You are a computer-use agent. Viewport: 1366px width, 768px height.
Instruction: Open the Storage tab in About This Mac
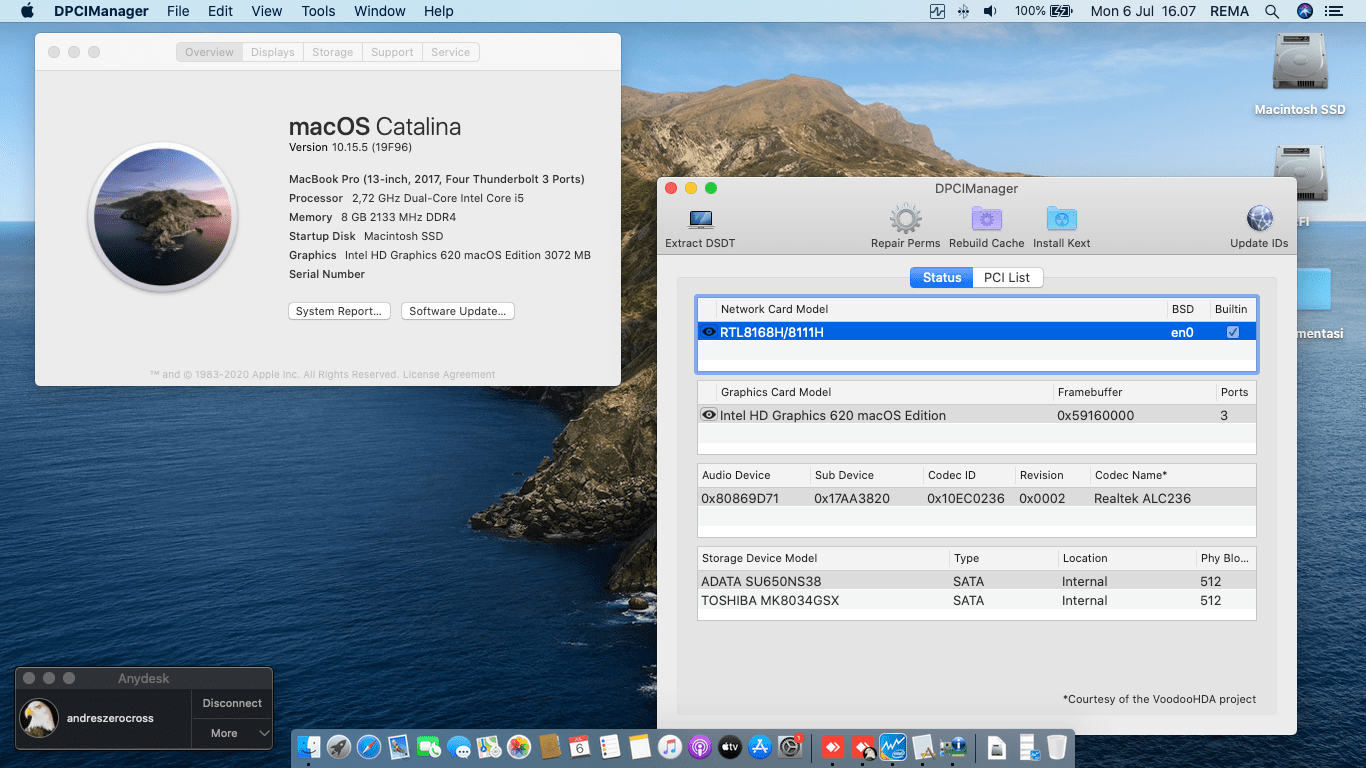[x=332, y=52]
